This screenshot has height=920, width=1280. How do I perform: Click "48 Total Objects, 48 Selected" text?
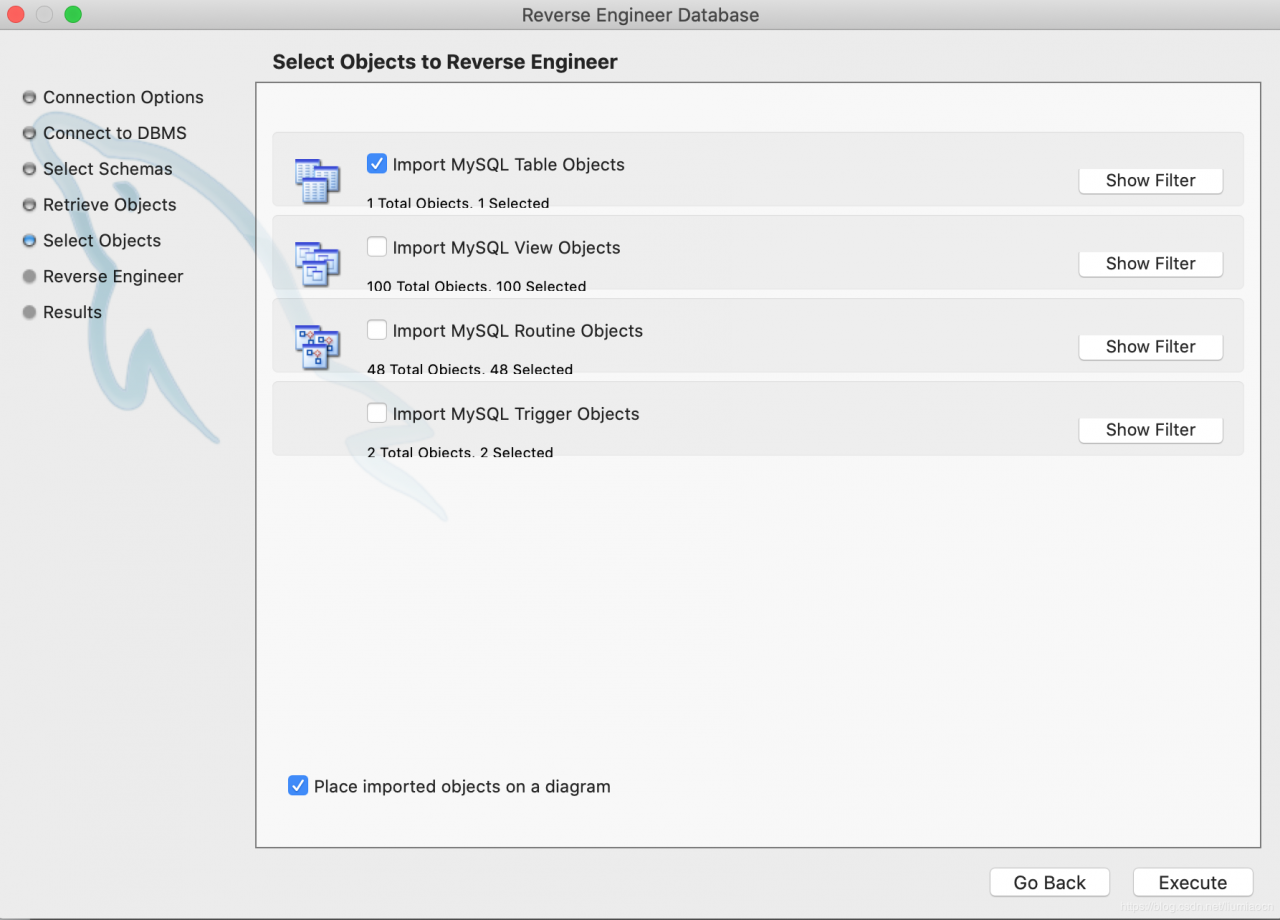(470, 369)
